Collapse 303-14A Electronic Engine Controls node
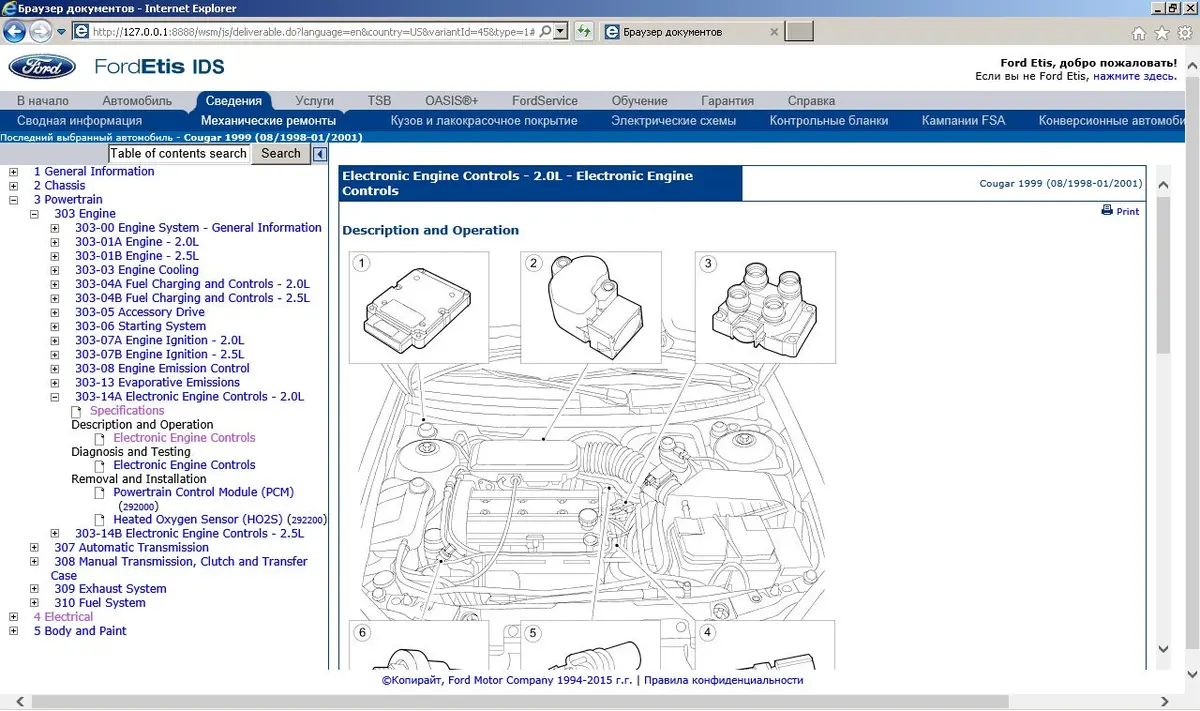The image size is (1200, 711). point(55,397)
